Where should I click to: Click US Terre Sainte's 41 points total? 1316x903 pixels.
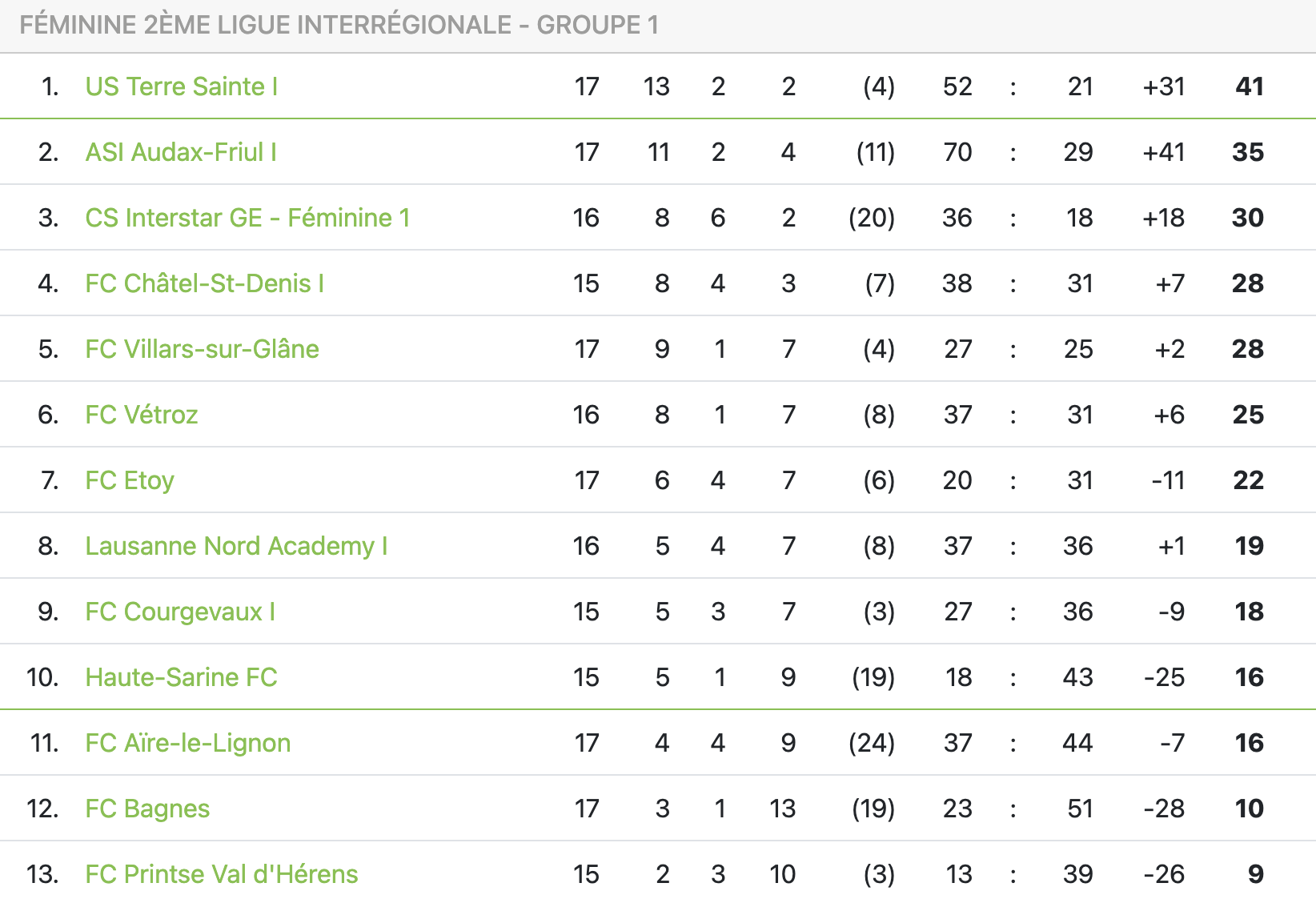(1249, 86)
